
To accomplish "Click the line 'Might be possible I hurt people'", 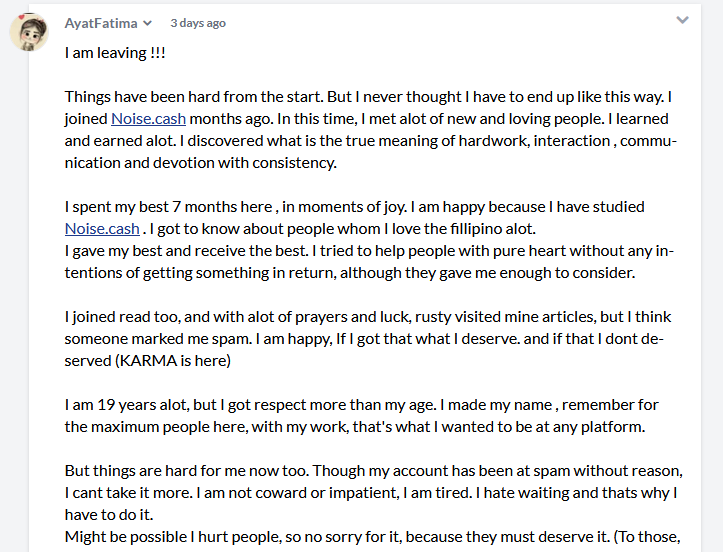I will point(373,537).
